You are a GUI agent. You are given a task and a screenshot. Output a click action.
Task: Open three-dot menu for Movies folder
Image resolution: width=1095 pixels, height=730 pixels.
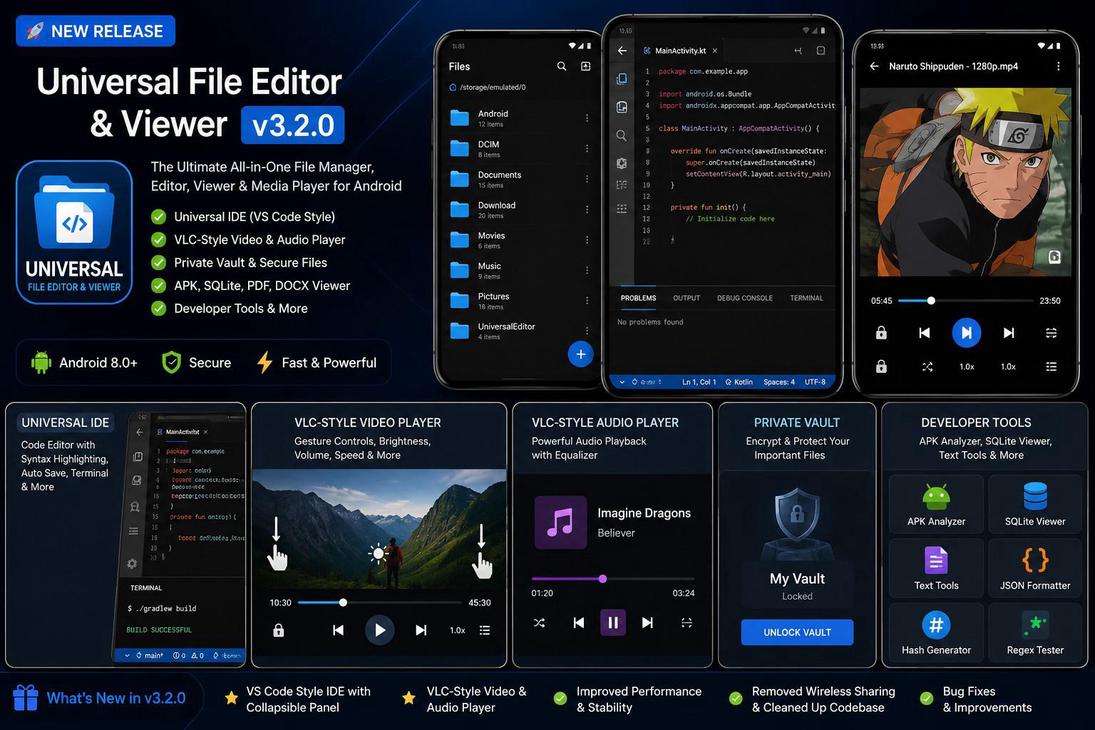click(x=587, y=240)
